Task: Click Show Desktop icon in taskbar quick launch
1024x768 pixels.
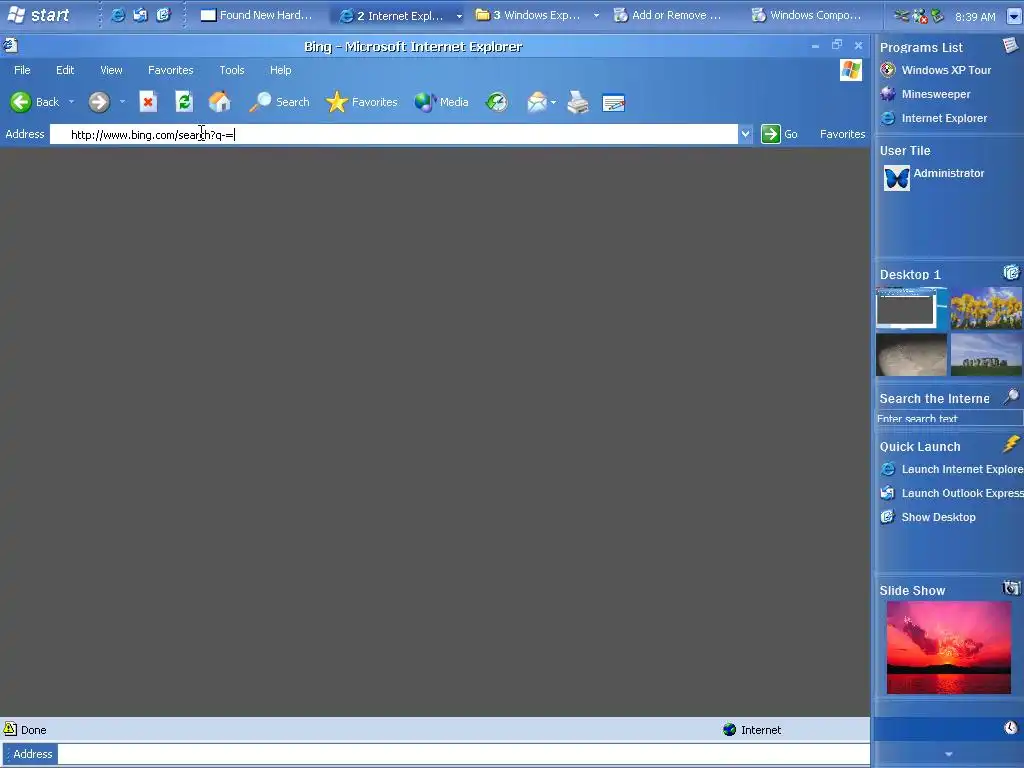Action: point(163,15)
